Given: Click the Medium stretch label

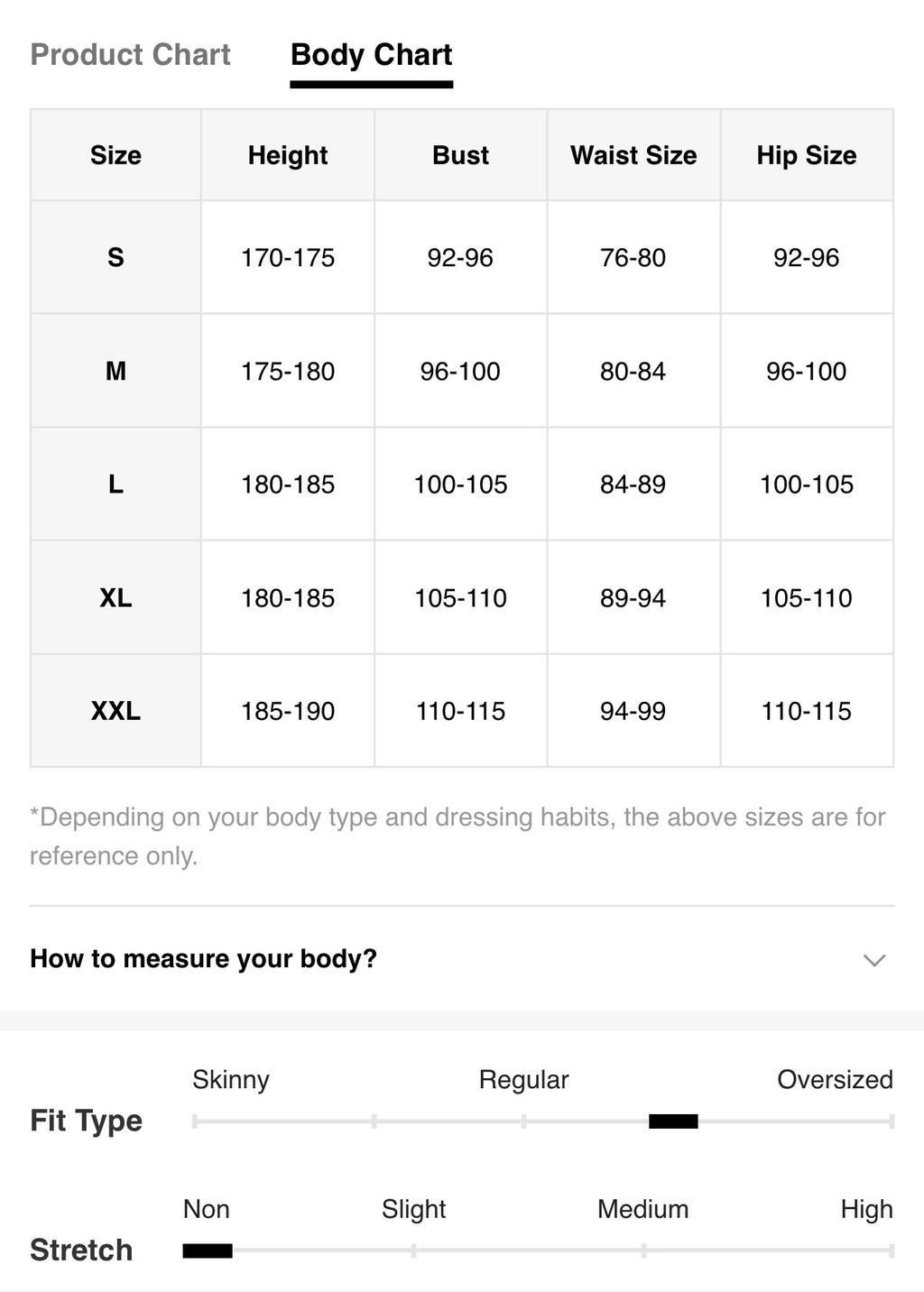Looking at the screenshot, I should [642, 1209].
